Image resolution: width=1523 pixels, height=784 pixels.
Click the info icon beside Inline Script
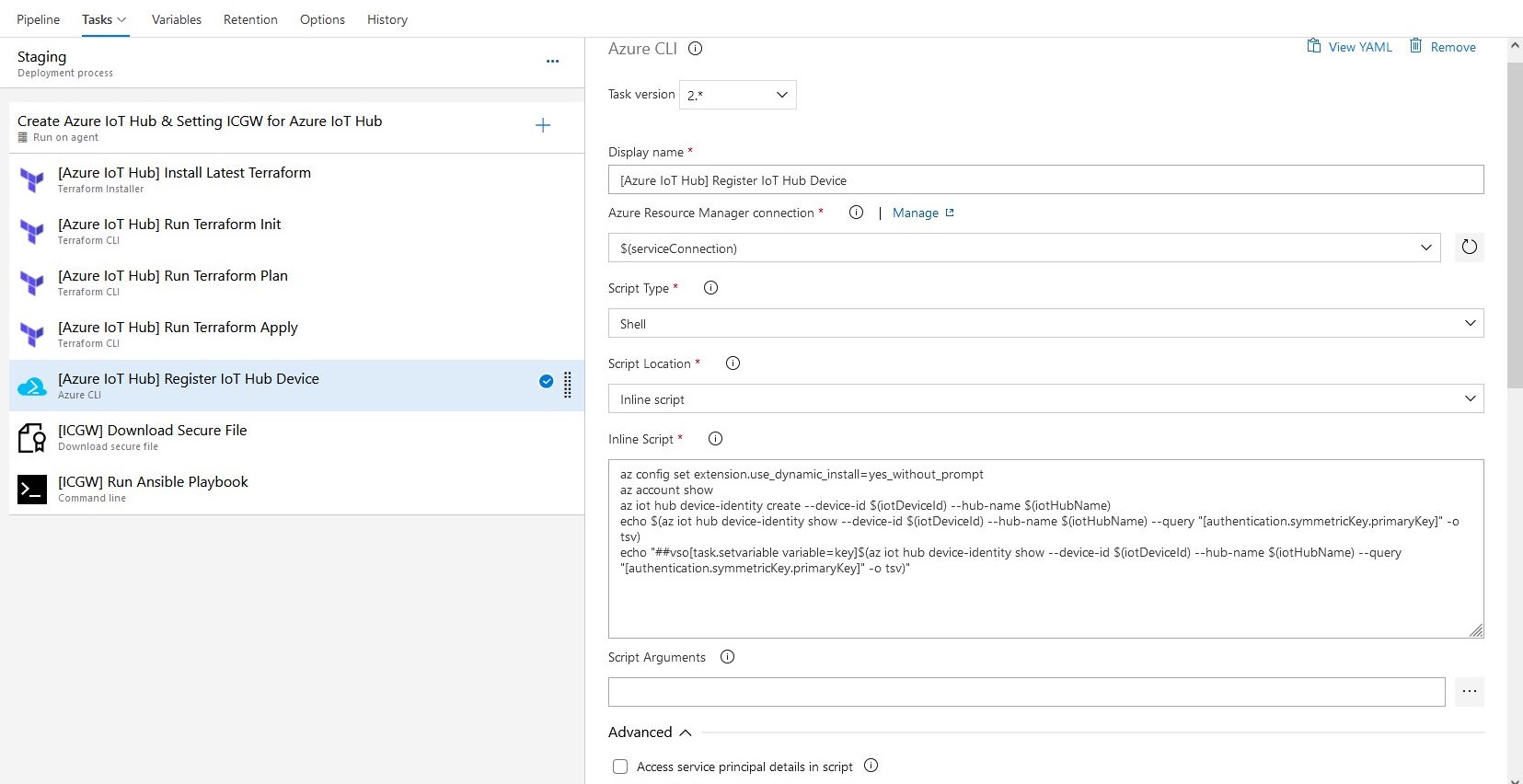715,439
